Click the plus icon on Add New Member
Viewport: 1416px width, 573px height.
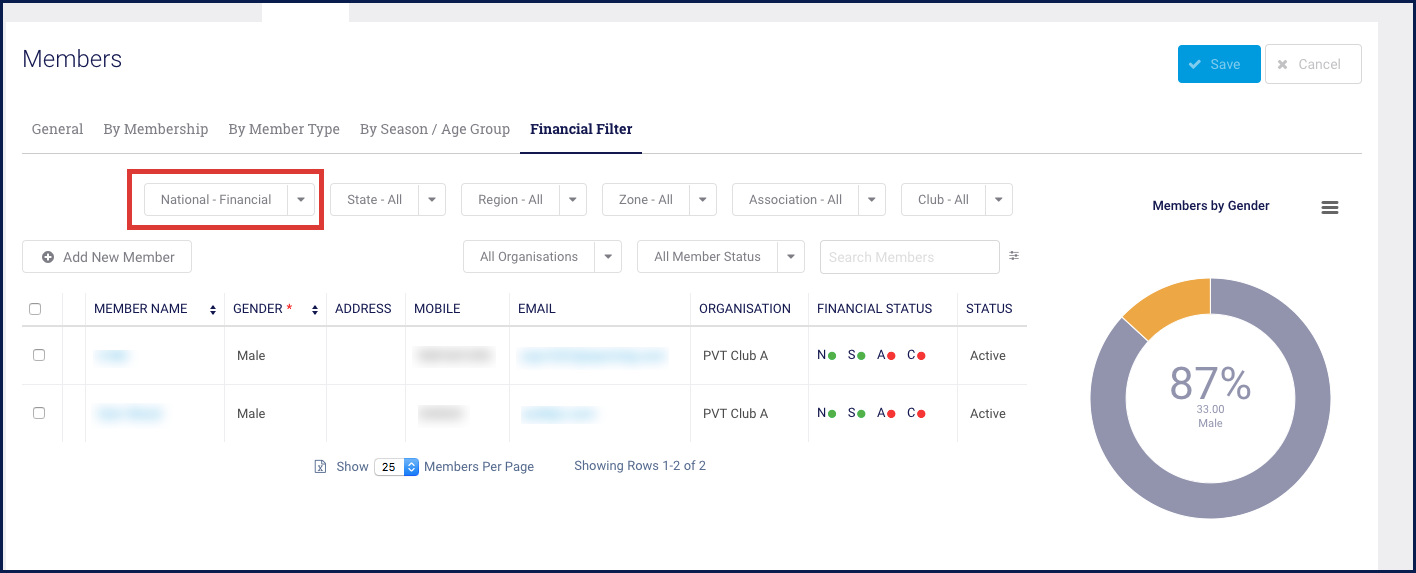48,257
